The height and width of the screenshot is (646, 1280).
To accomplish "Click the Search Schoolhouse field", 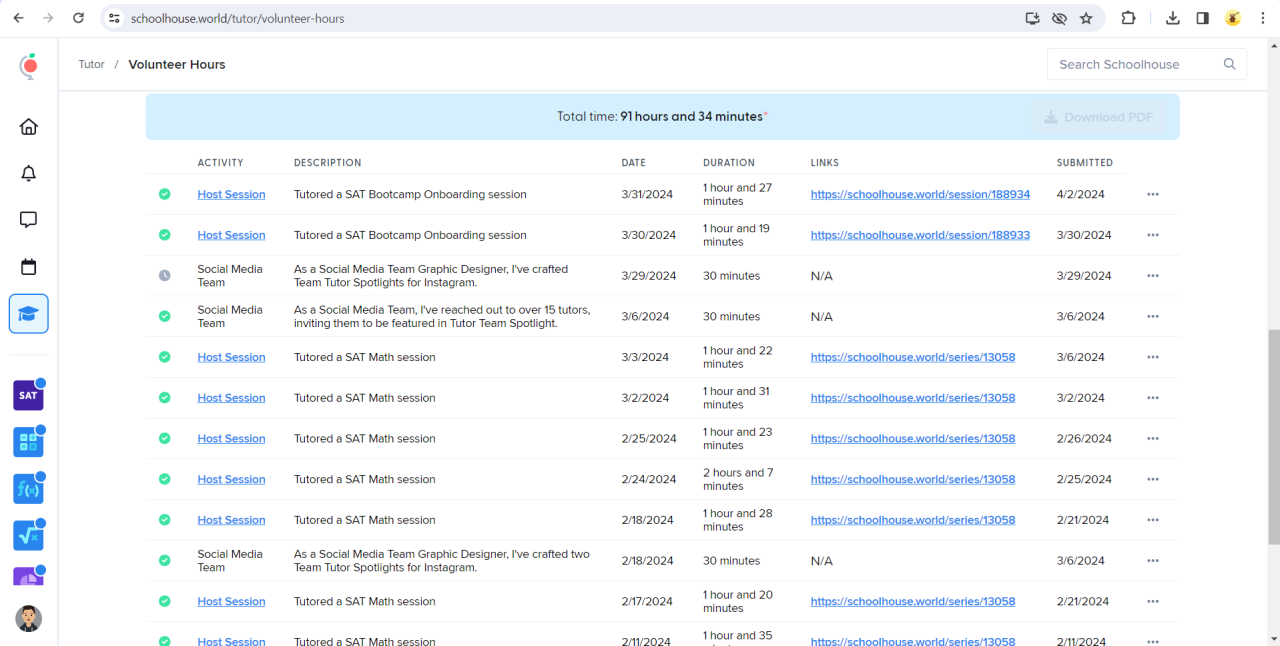I will (x=1135, y=64).
